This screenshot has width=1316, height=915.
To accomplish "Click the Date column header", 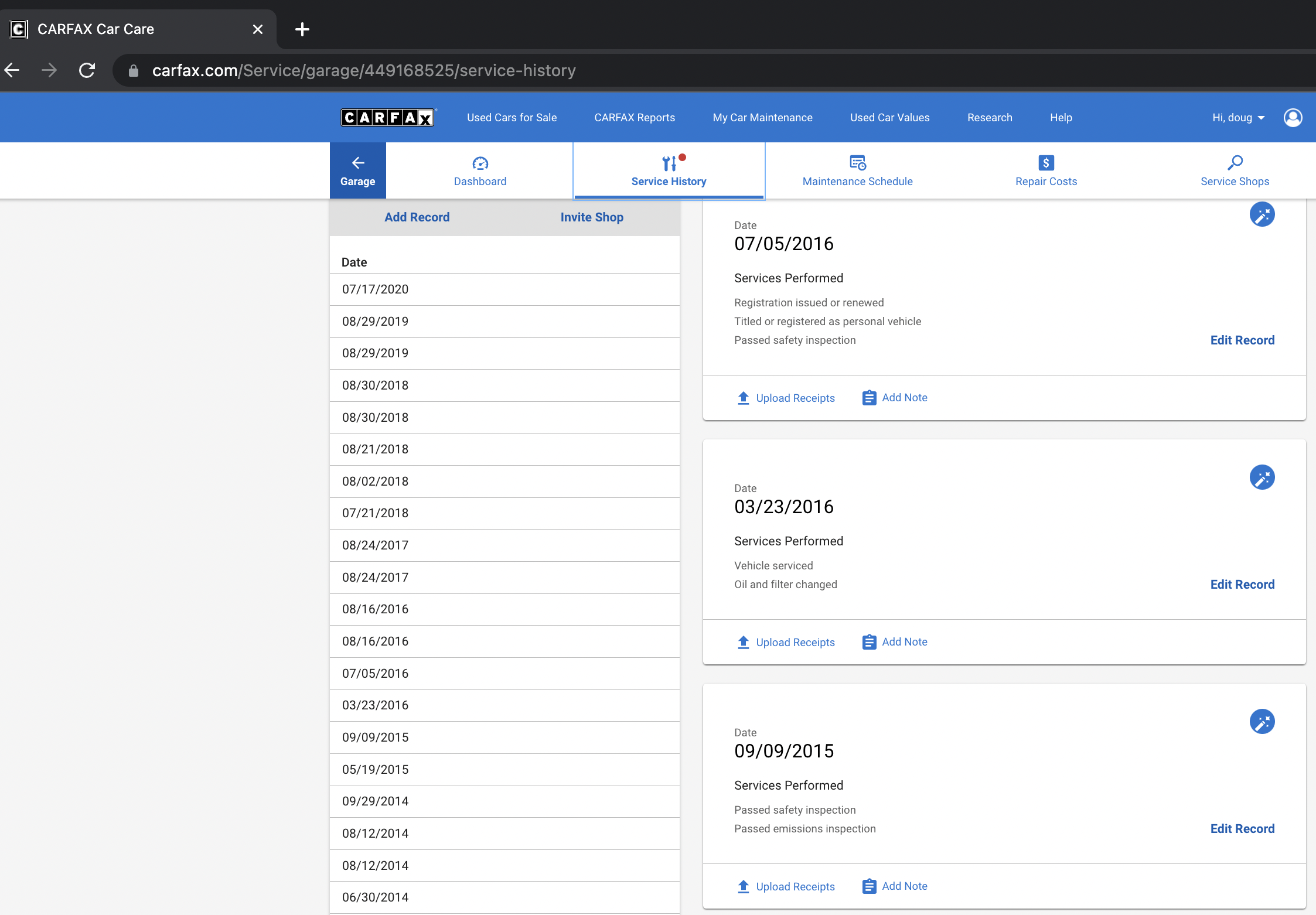I will (x=354, y=262).
